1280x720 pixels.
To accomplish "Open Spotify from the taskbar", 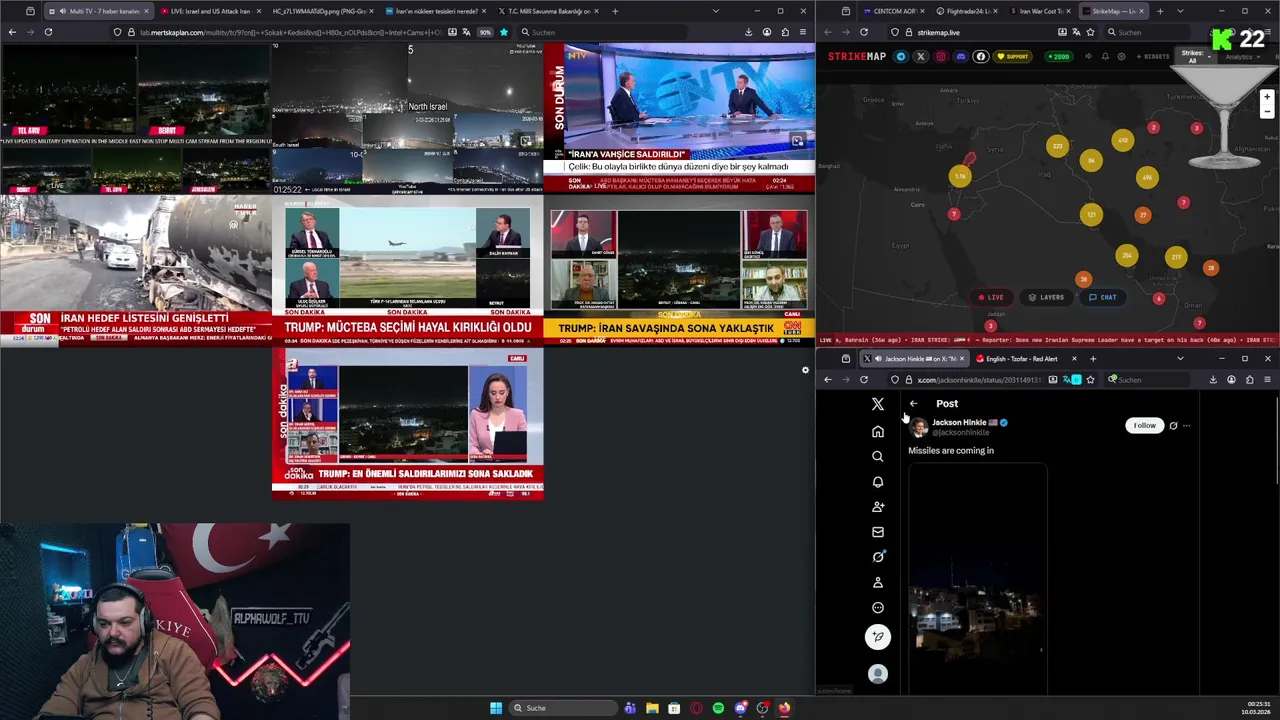I will coord(718,708).
